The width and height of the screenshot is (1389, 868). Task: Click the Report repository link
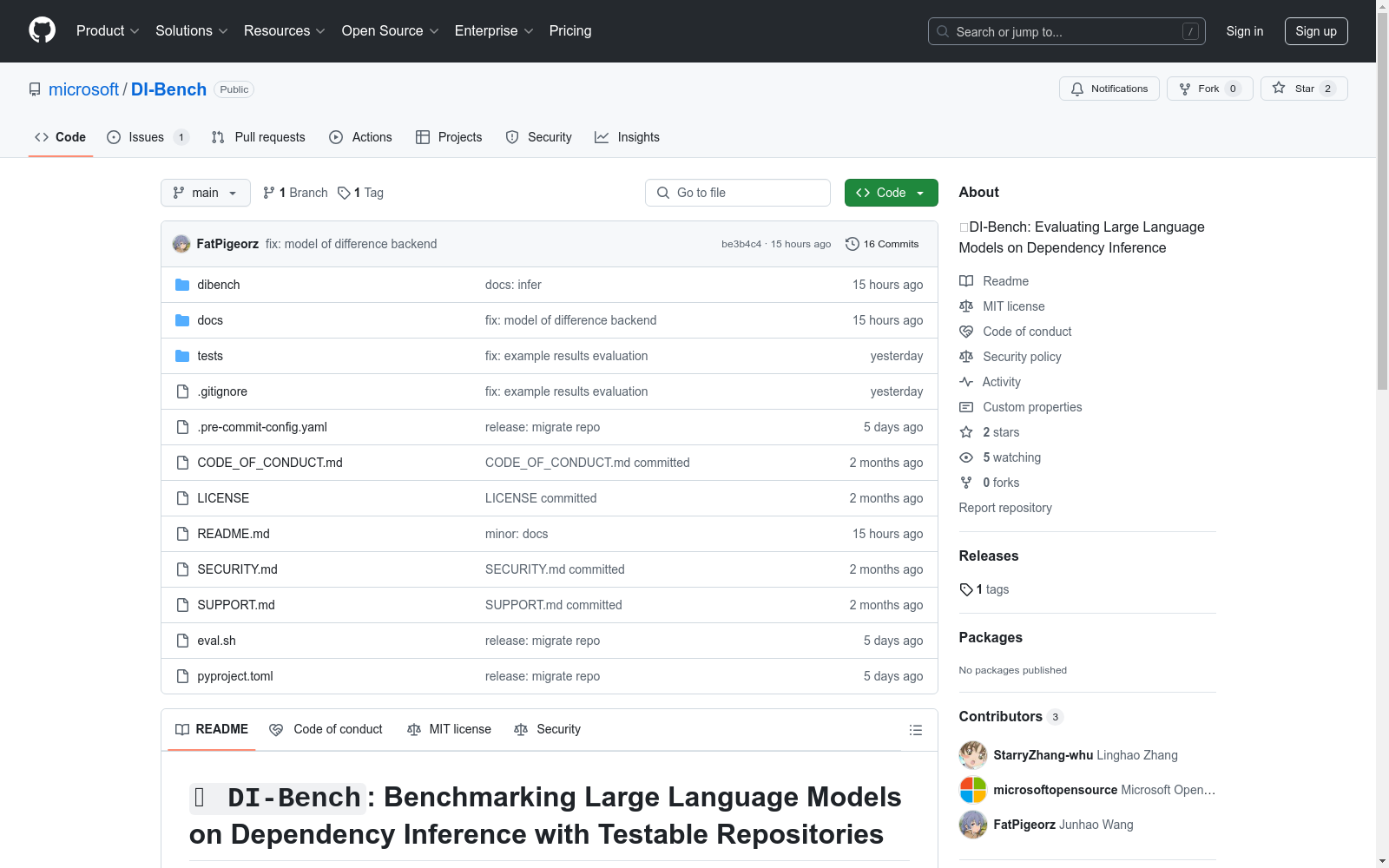(1005, 508)
